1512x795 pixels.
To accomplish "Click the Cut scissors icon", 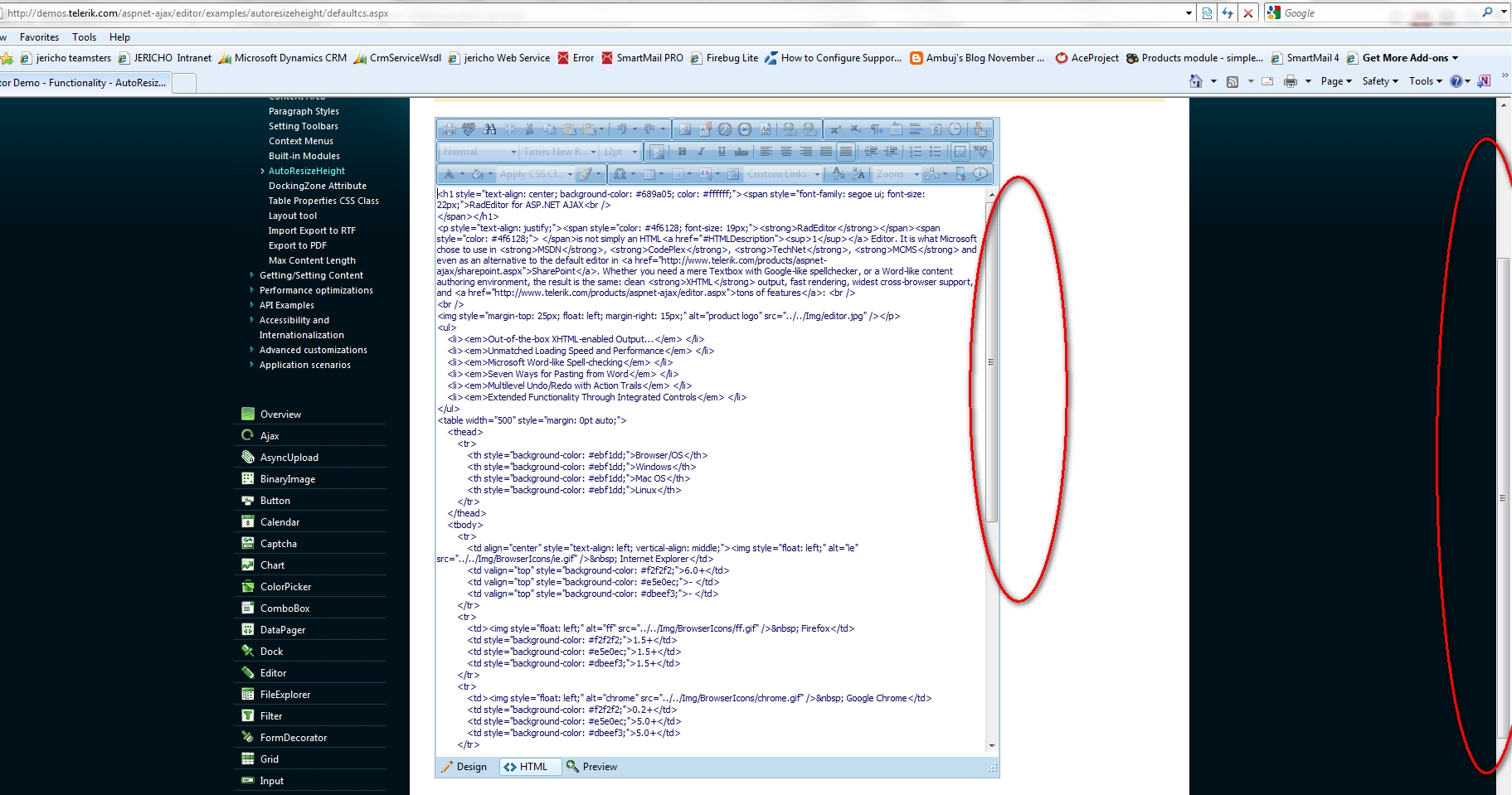I will point(529,129).
